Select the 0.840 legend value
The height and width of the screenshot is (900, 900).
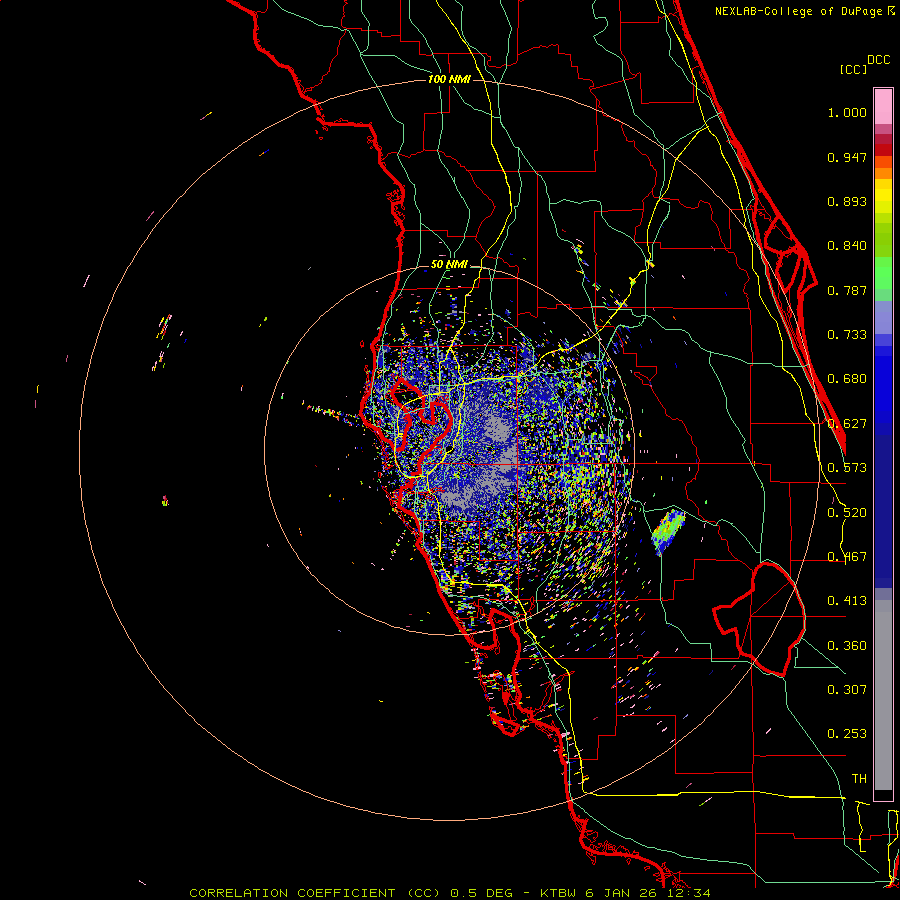[847, 246]
